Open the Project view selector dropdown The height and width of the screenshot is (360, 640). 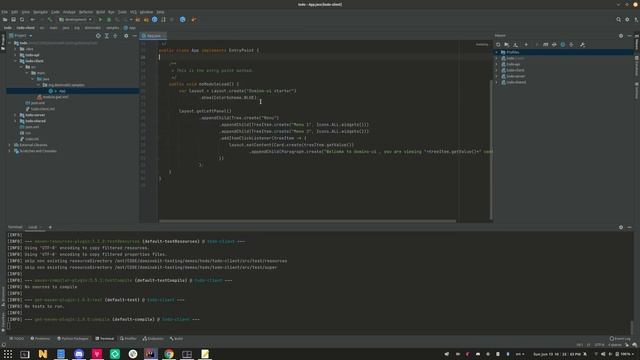click(21, 36)
